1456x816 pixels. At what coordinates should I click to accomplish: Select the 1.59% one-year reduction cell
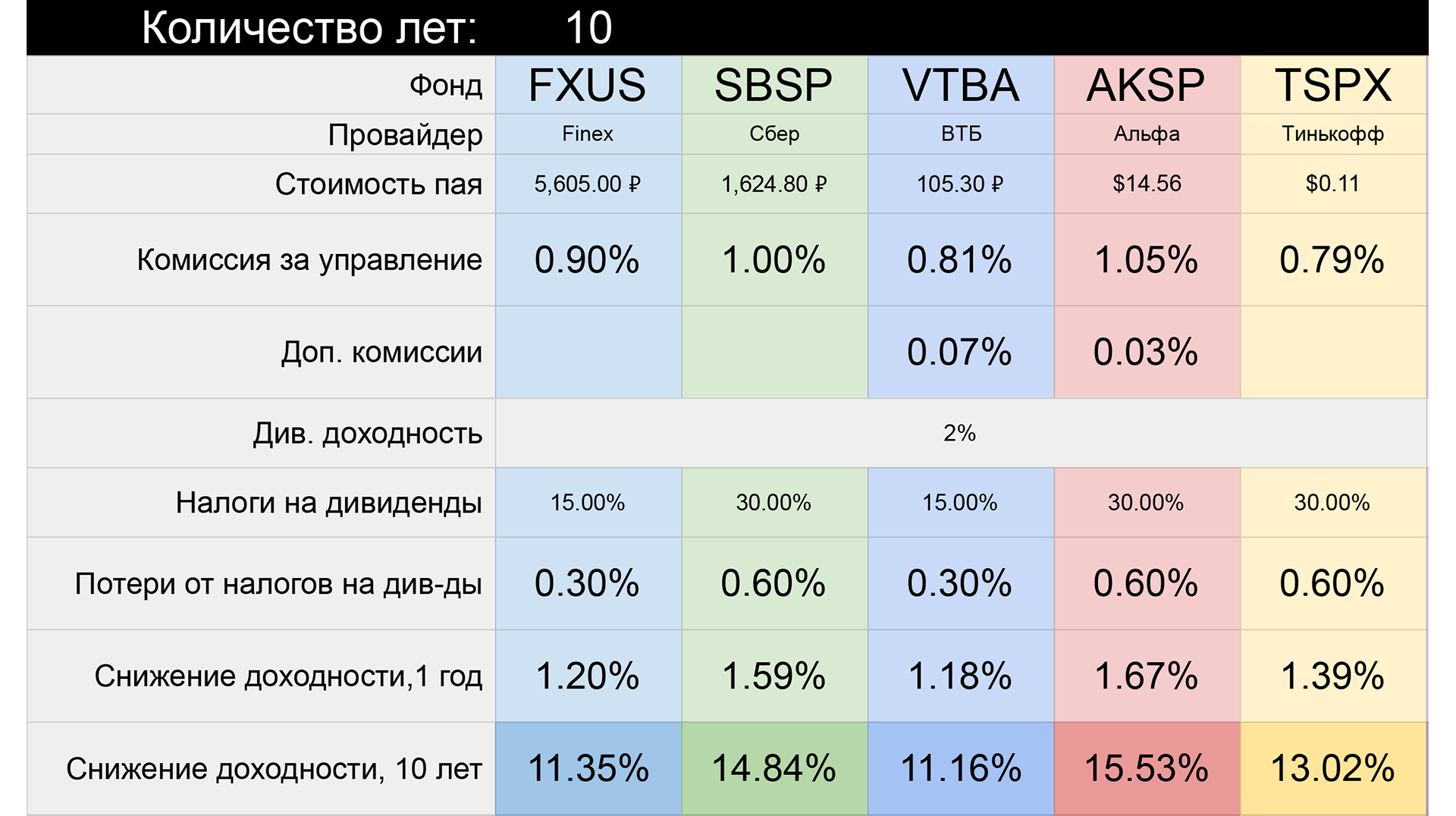pos(773,676)
